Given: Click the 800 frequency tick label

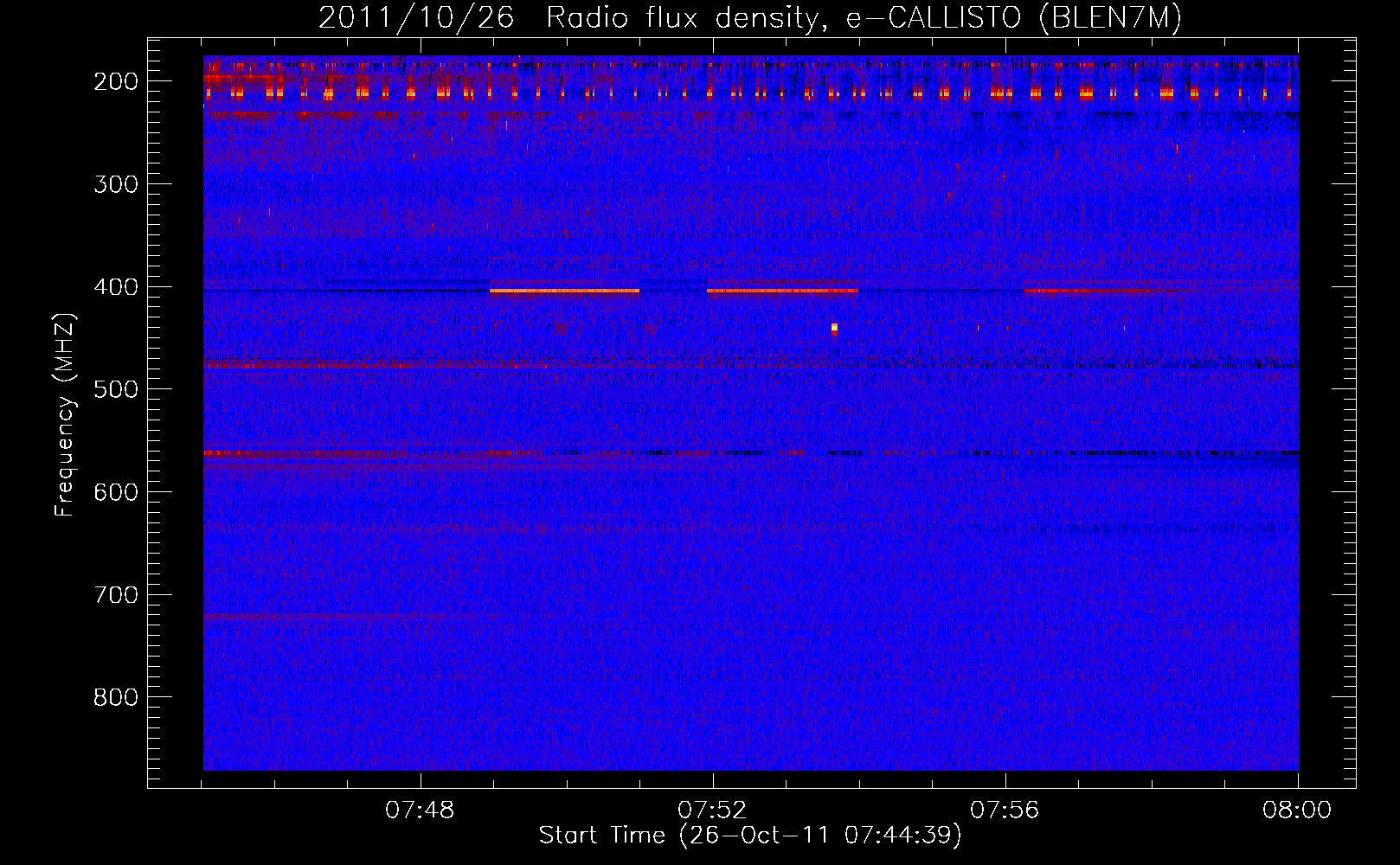Looking at the screenshot, I should (116, 697).
